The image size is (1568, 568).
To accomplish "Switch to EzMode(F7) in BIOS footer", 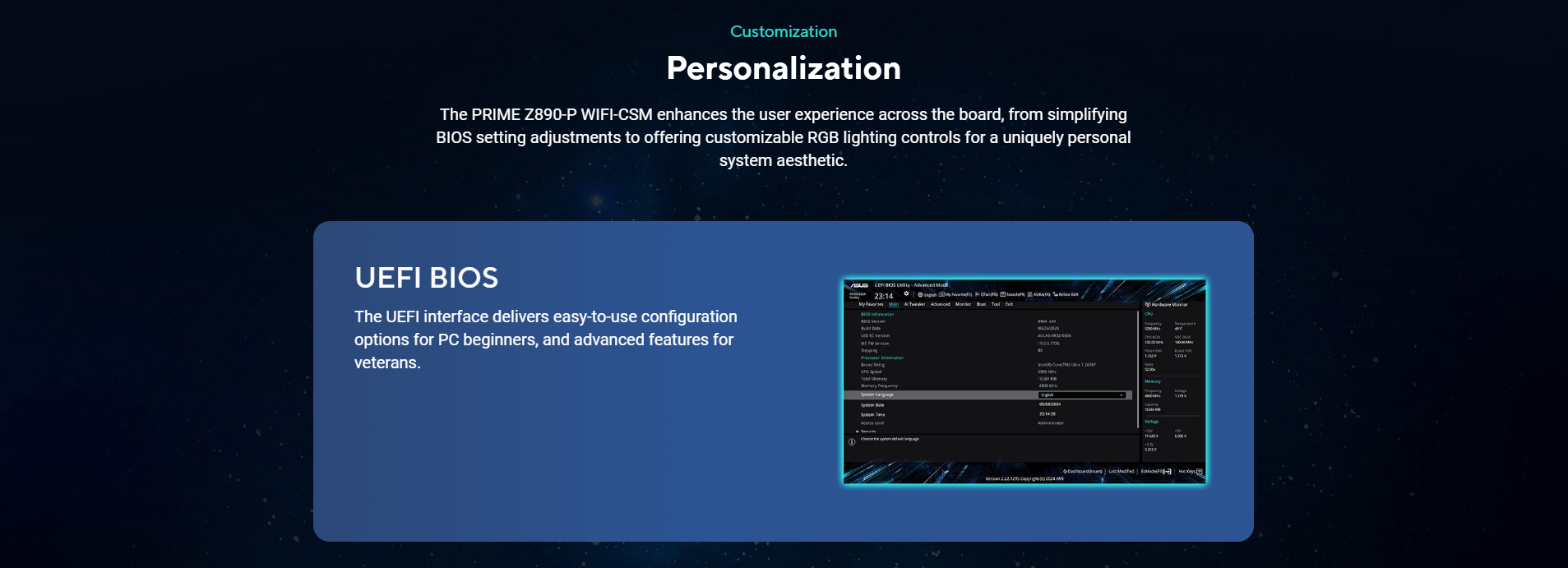I will click(1156, 472).
